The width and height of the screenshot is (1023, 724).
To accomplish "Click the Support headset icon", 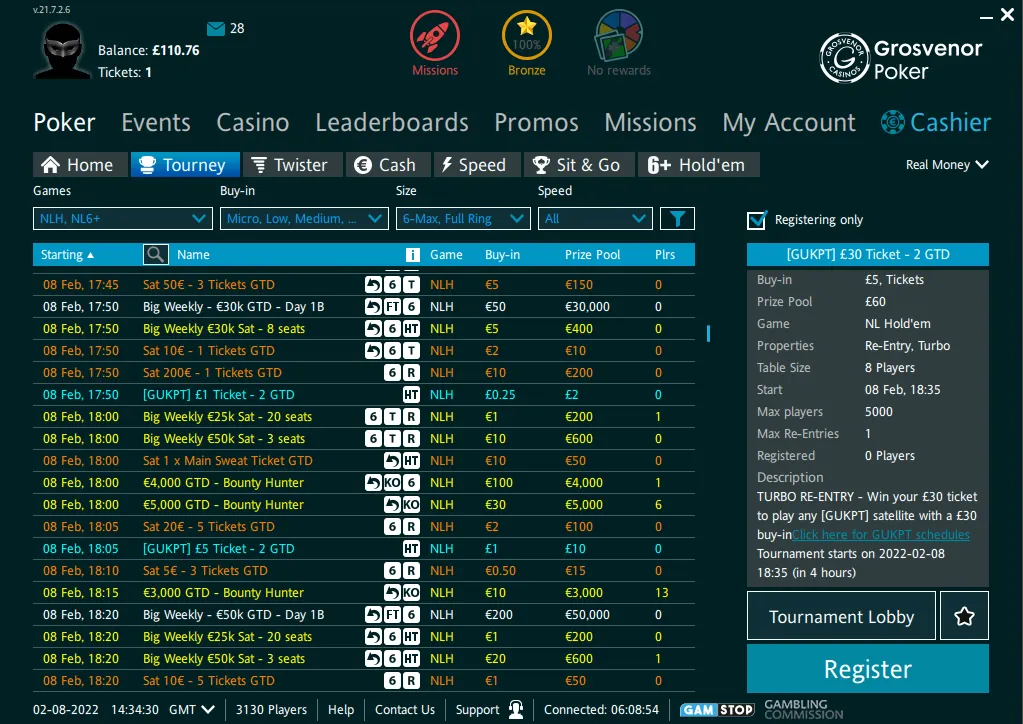I will tap(516, 710).
